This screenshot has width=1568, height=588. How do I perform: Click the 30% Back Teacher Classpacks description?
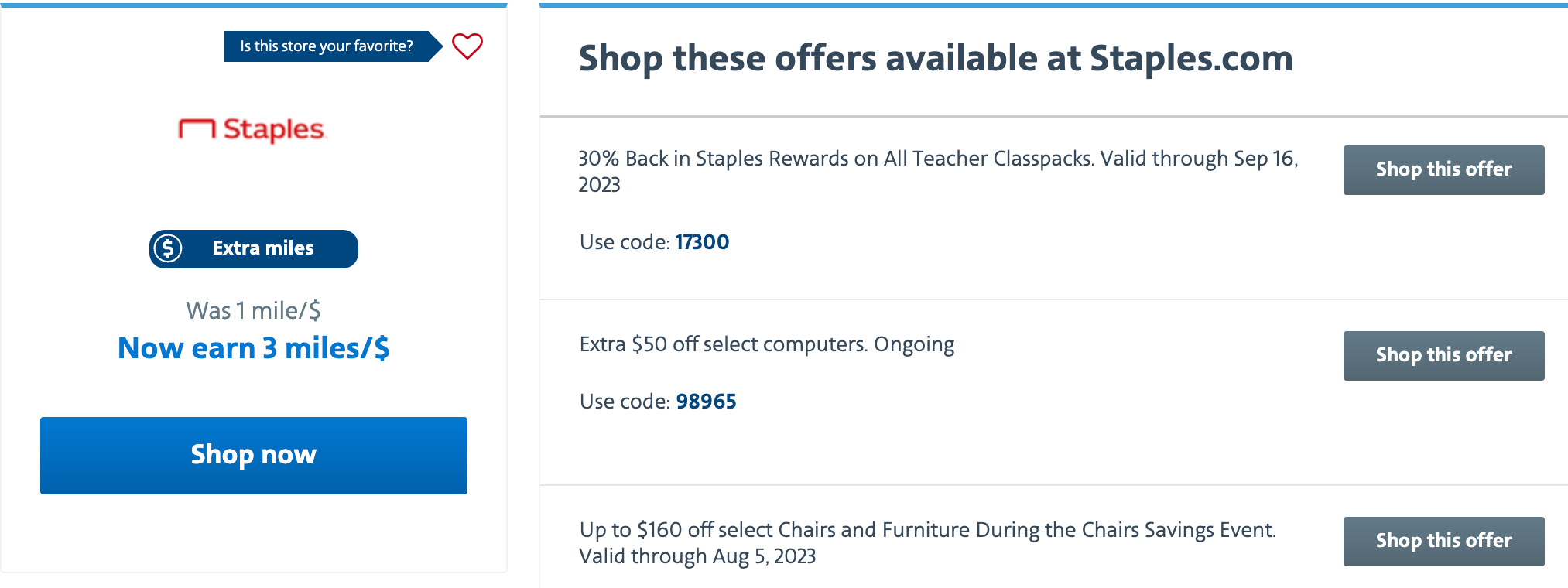(x=938, y=171)
